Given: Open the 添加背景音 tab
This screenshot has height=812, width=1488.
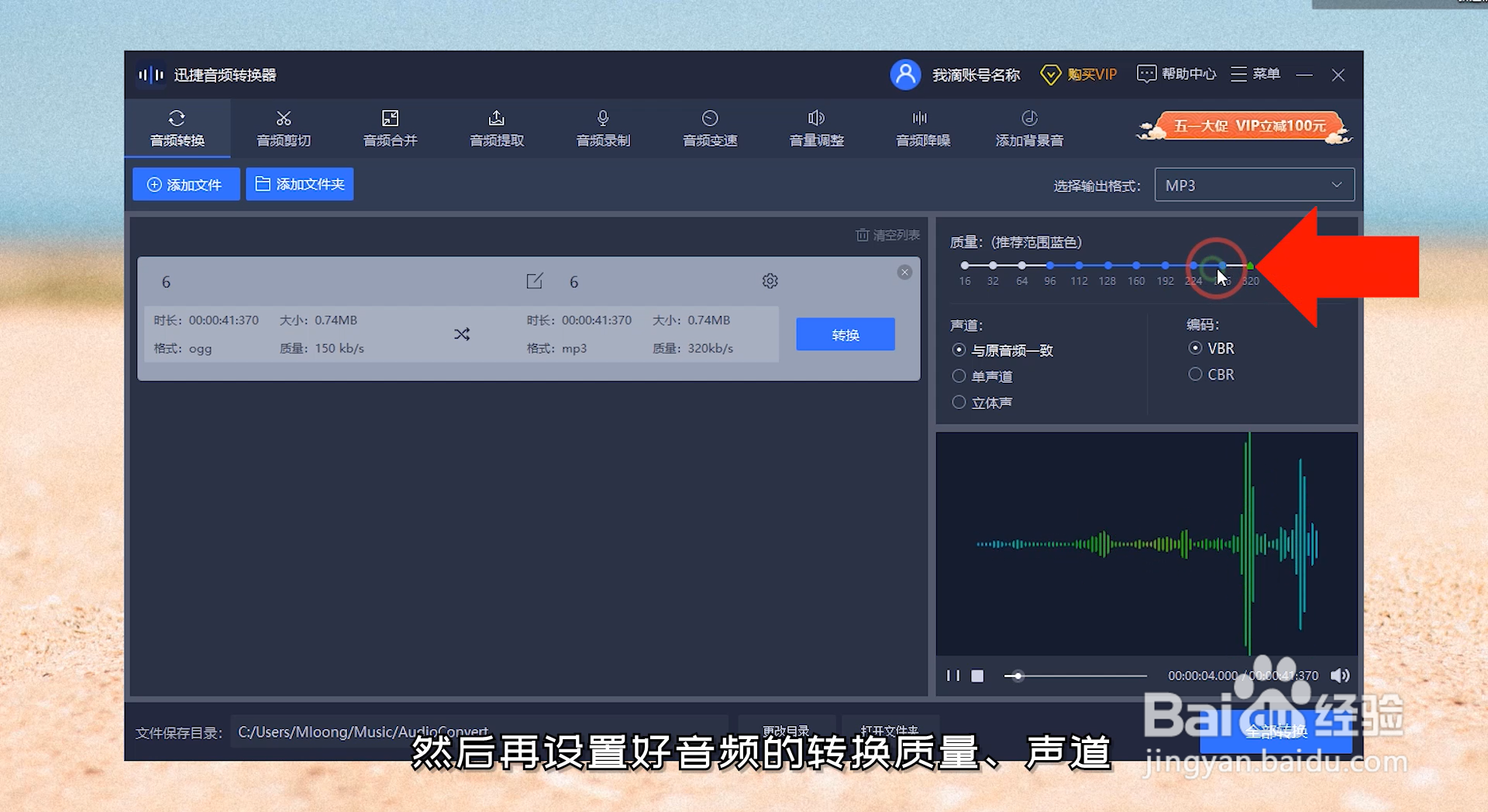Looking at the screenshot, I should tap(1029, 129).
